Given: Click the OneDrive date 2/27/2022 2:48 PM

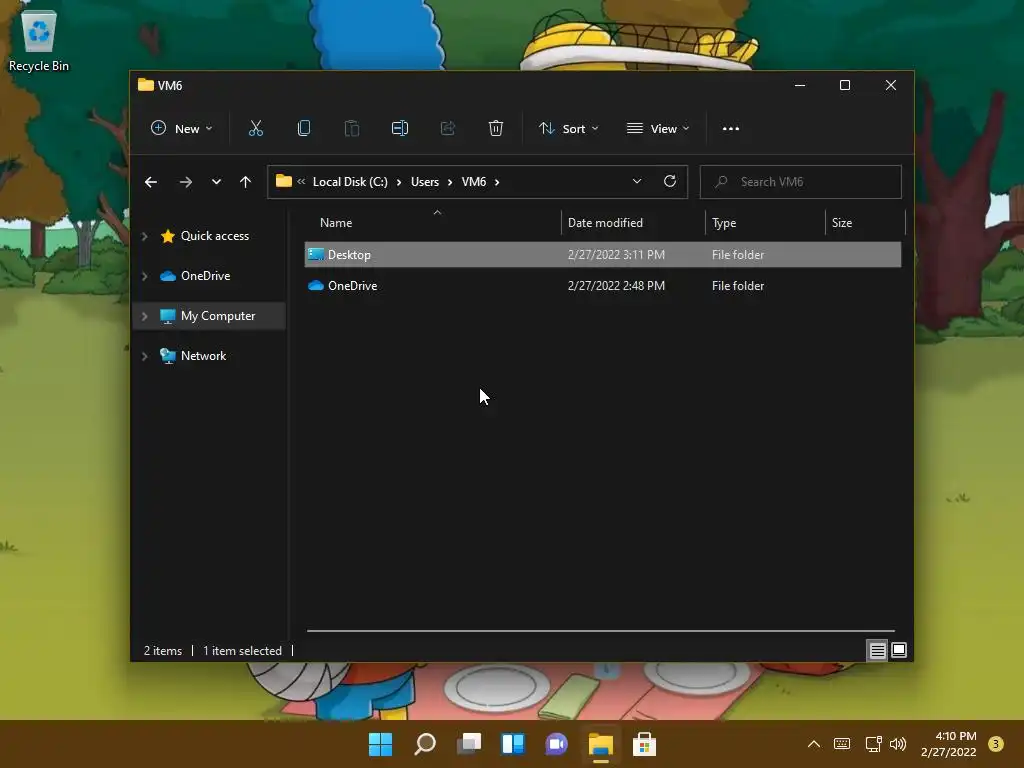Looking at the screenshot, I should [x=616, y=285].
